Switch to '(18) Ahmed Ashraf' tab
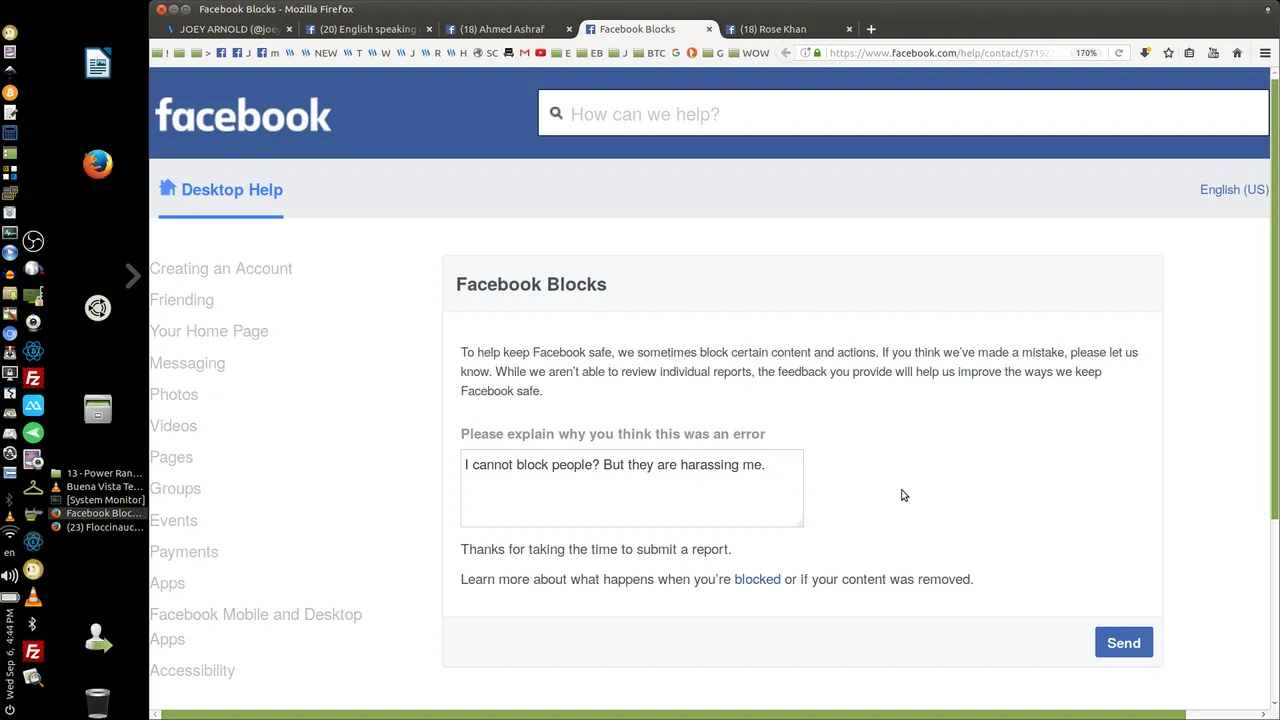 (508, 29)
